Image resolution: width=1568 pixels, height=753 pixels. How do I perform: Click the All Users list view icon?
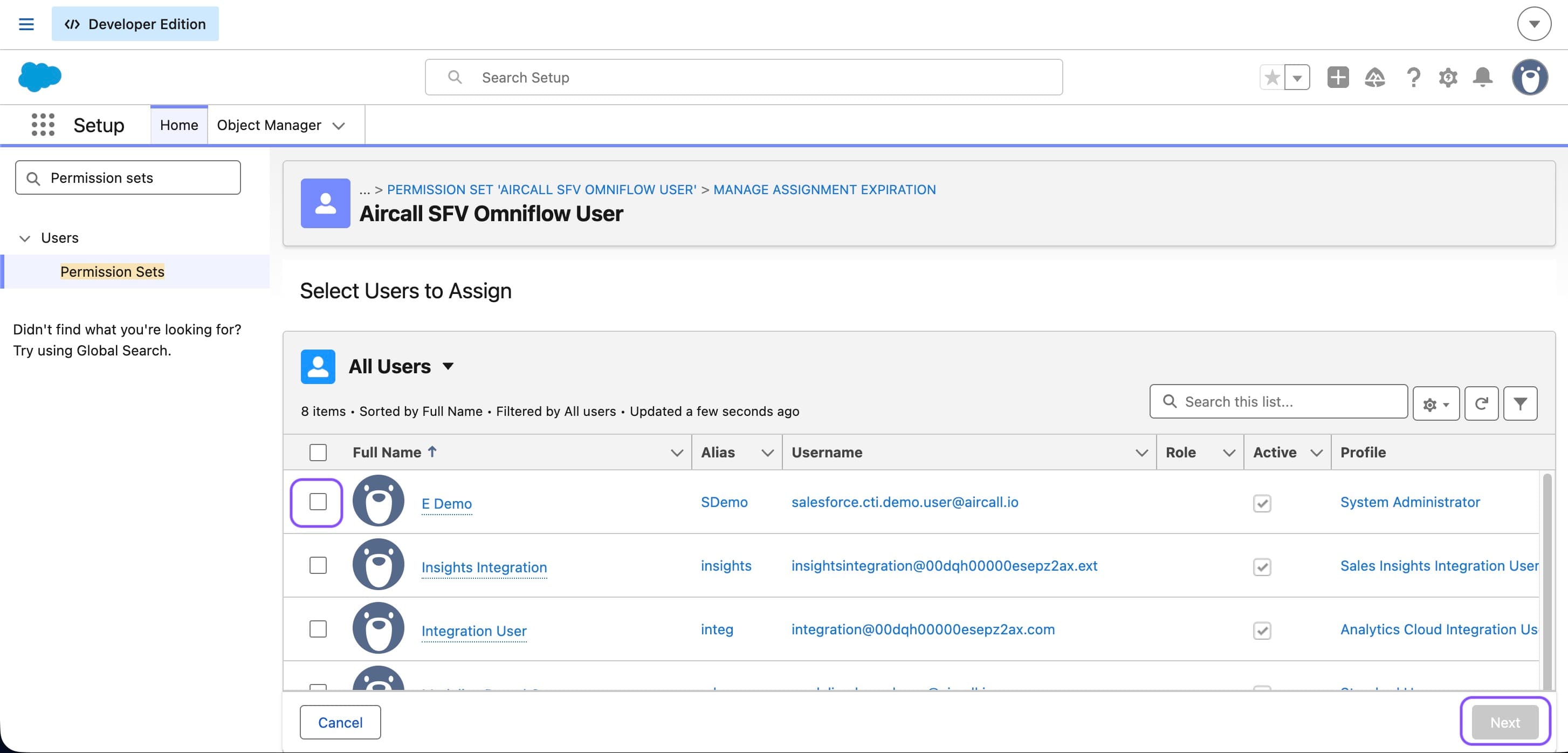pyautogui.click(x=318, y=366)
